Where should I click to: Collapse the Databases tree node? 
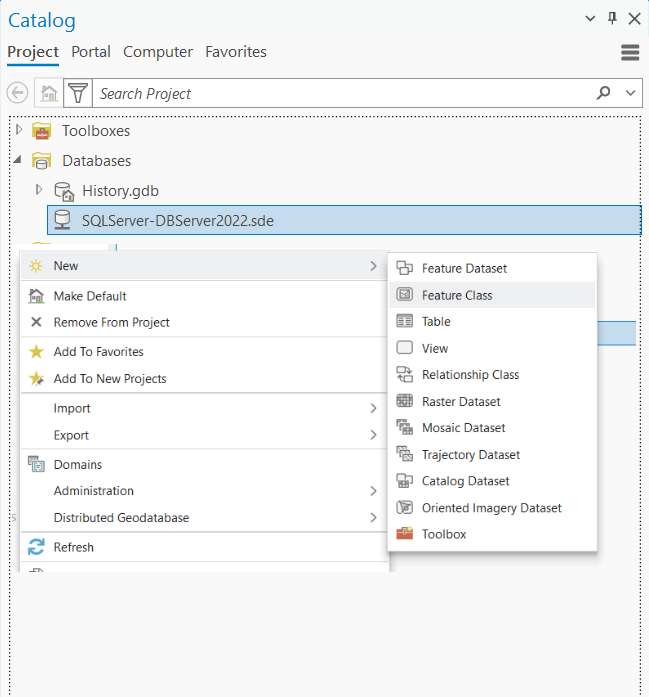(17, 159)
